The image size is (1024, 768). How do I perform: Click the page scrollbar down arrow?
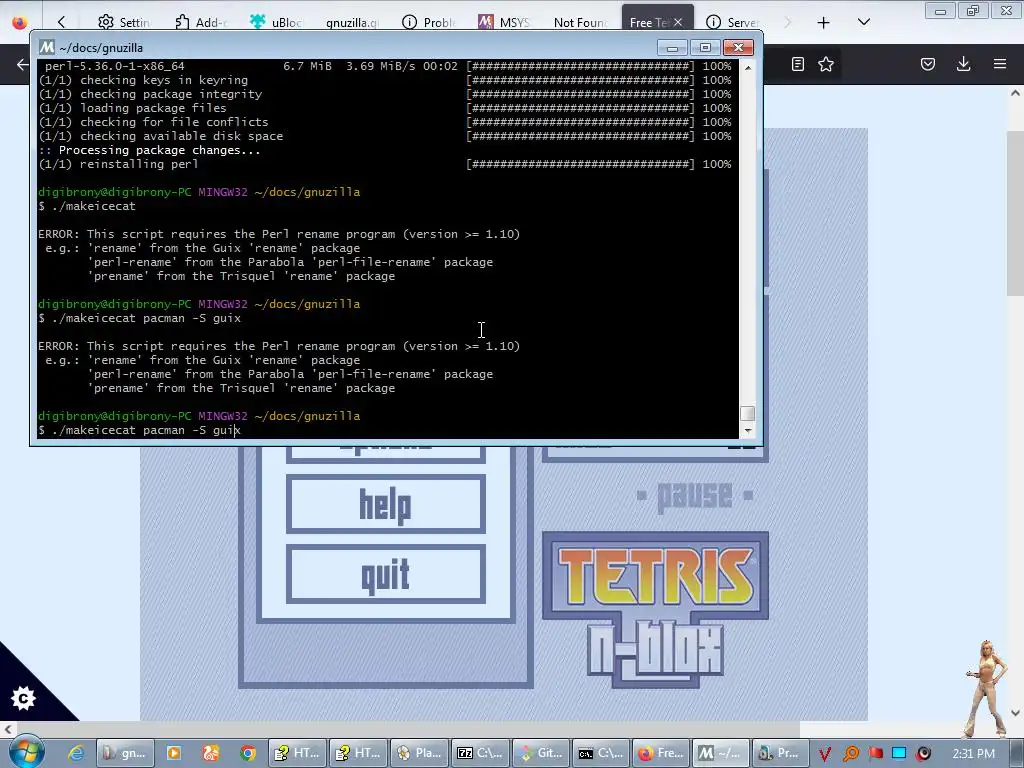(x=1015, y=713)
